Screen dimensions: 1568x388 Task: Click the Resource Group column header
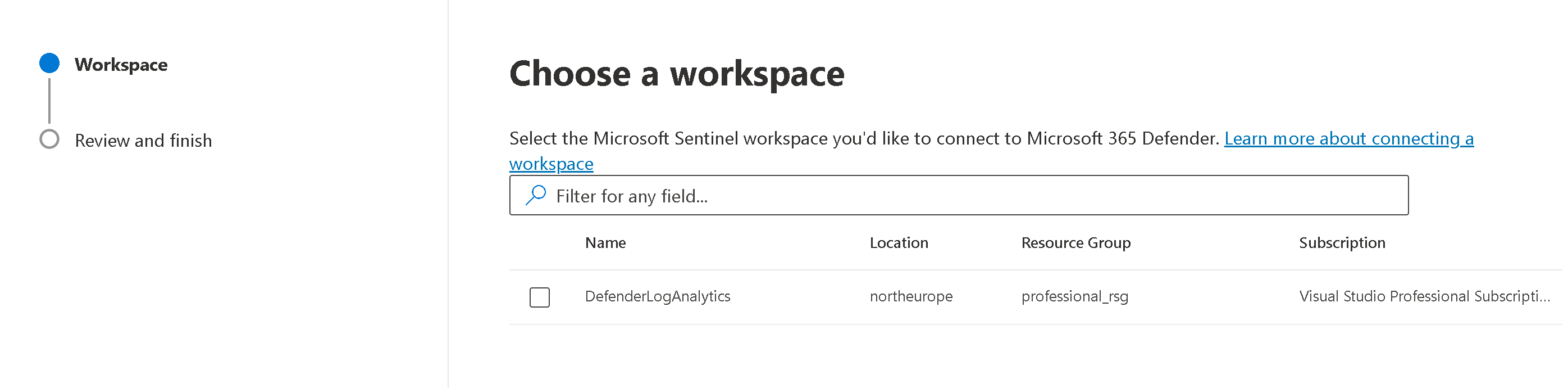click(1075, 243)
